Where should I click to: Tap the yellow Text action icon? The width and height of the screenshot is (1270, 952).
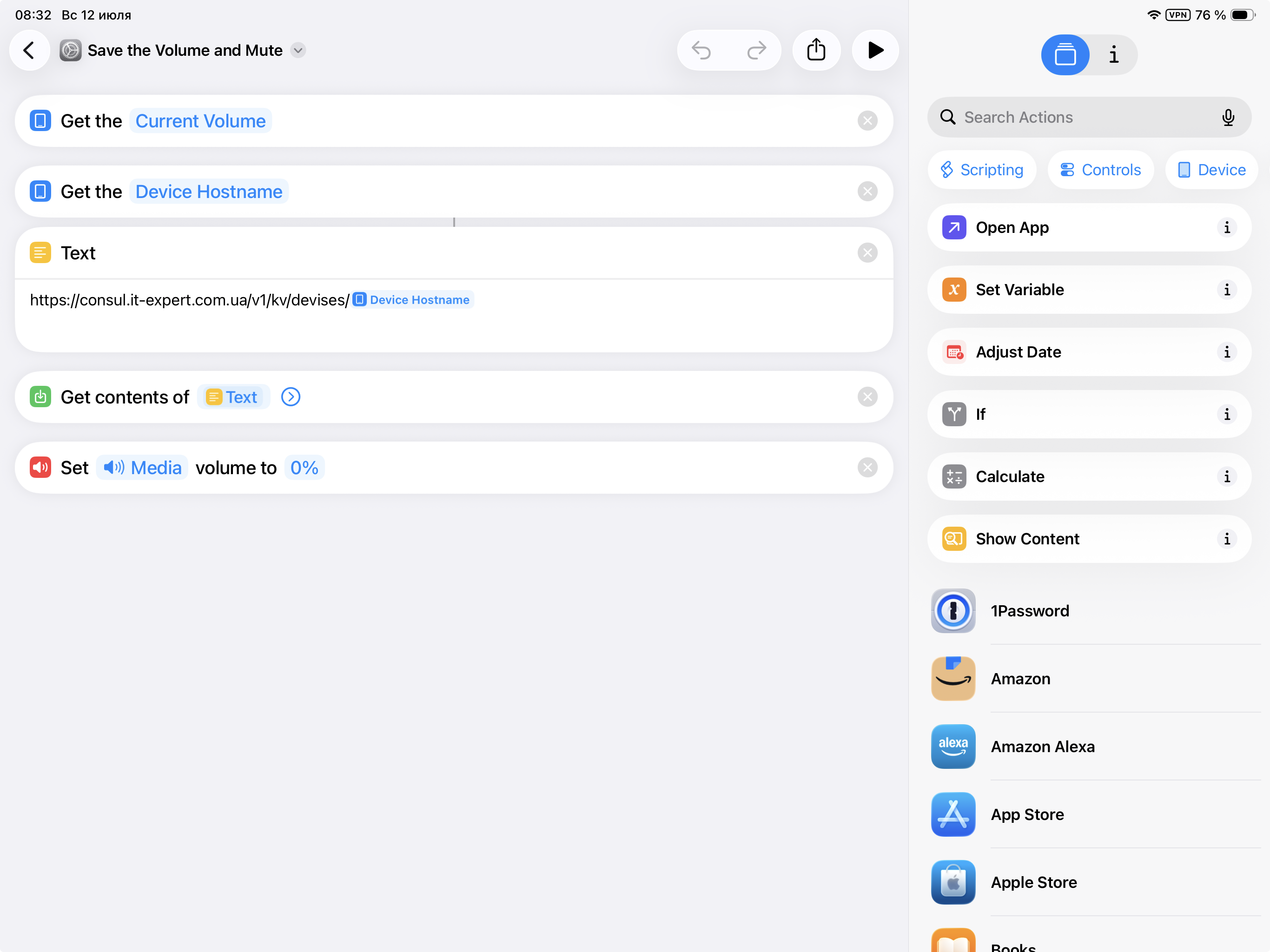[40, 253]
